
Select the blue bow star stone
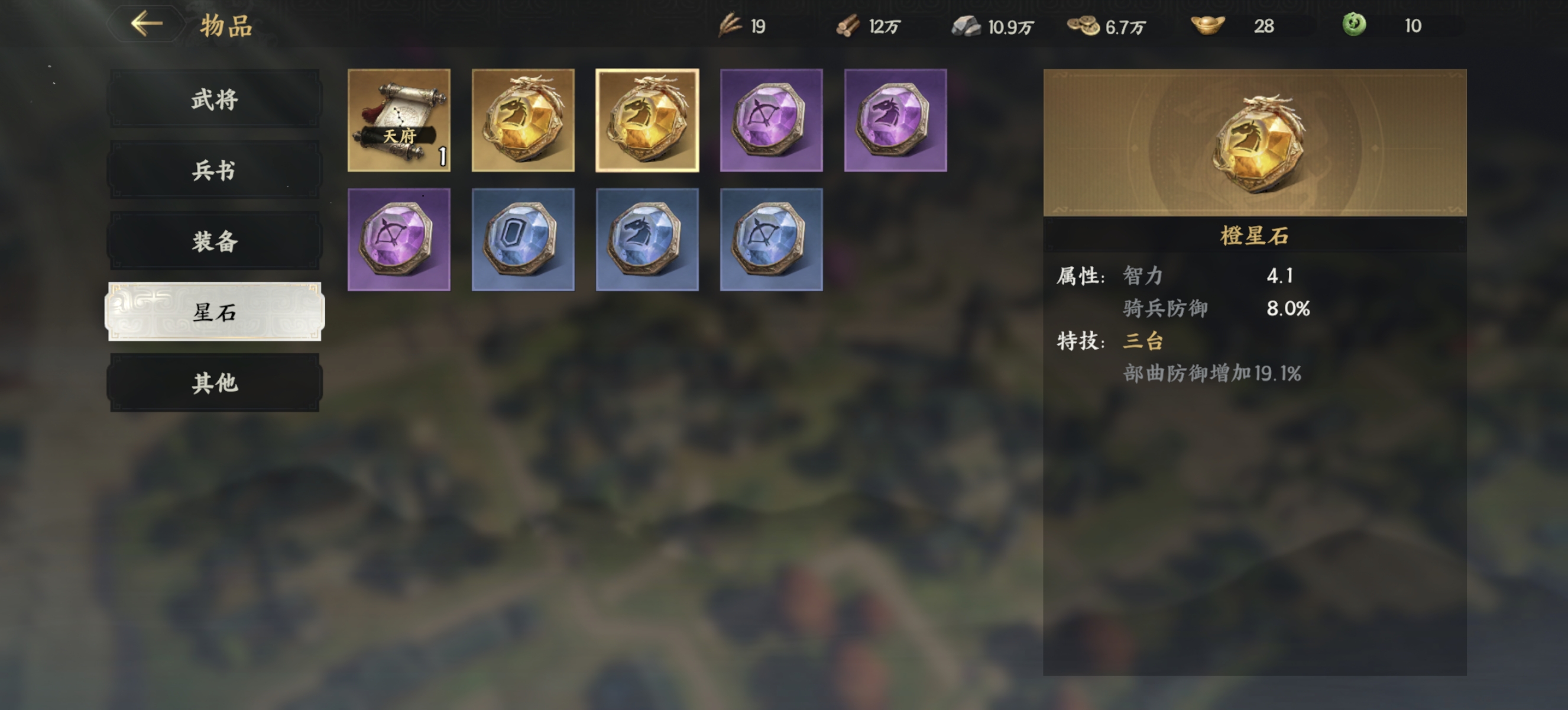(771, 239)
